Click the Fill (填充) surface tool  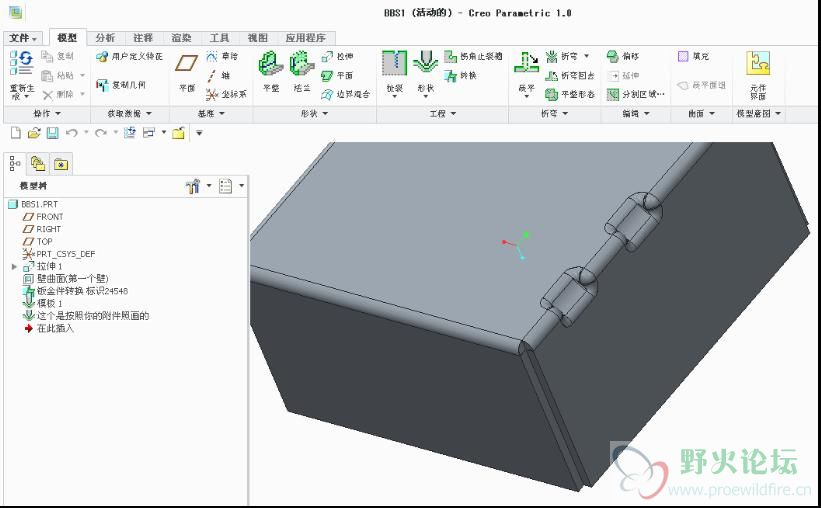click(693, 56)
